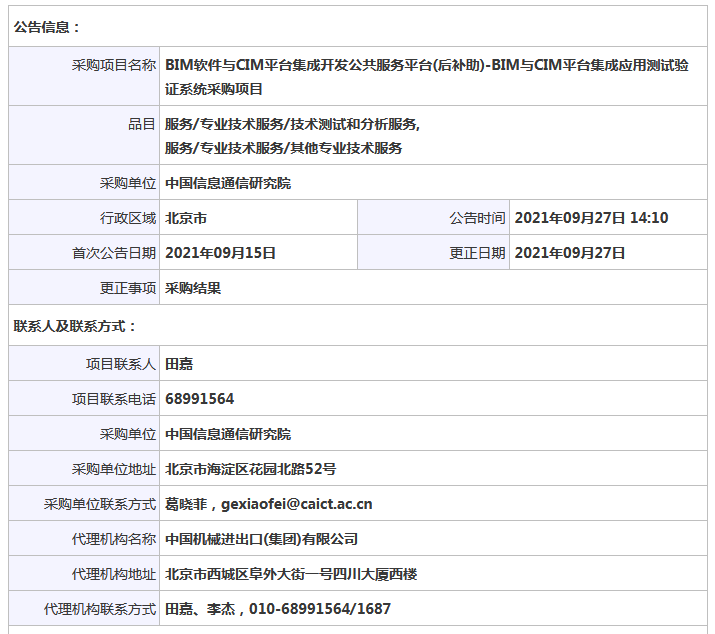Click the 采购项目名称 label cell
Image resolution: width=715 pixels, height=634 pixels.
(84, 76)
